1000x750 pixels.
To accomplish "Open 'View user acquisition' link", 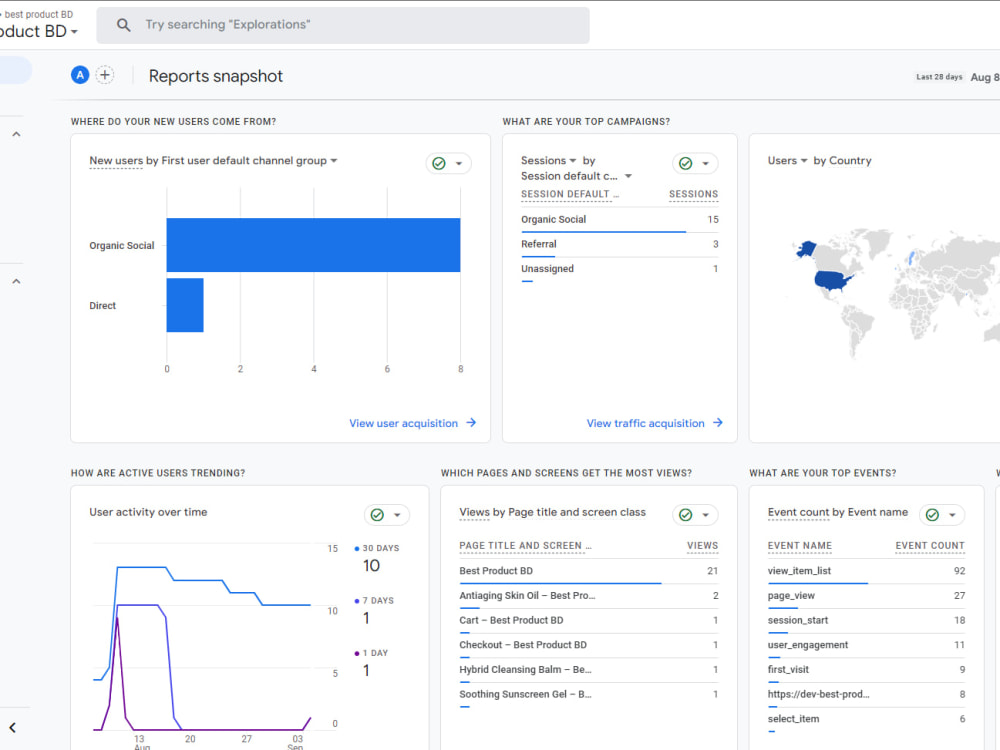I will click(404, 423).
